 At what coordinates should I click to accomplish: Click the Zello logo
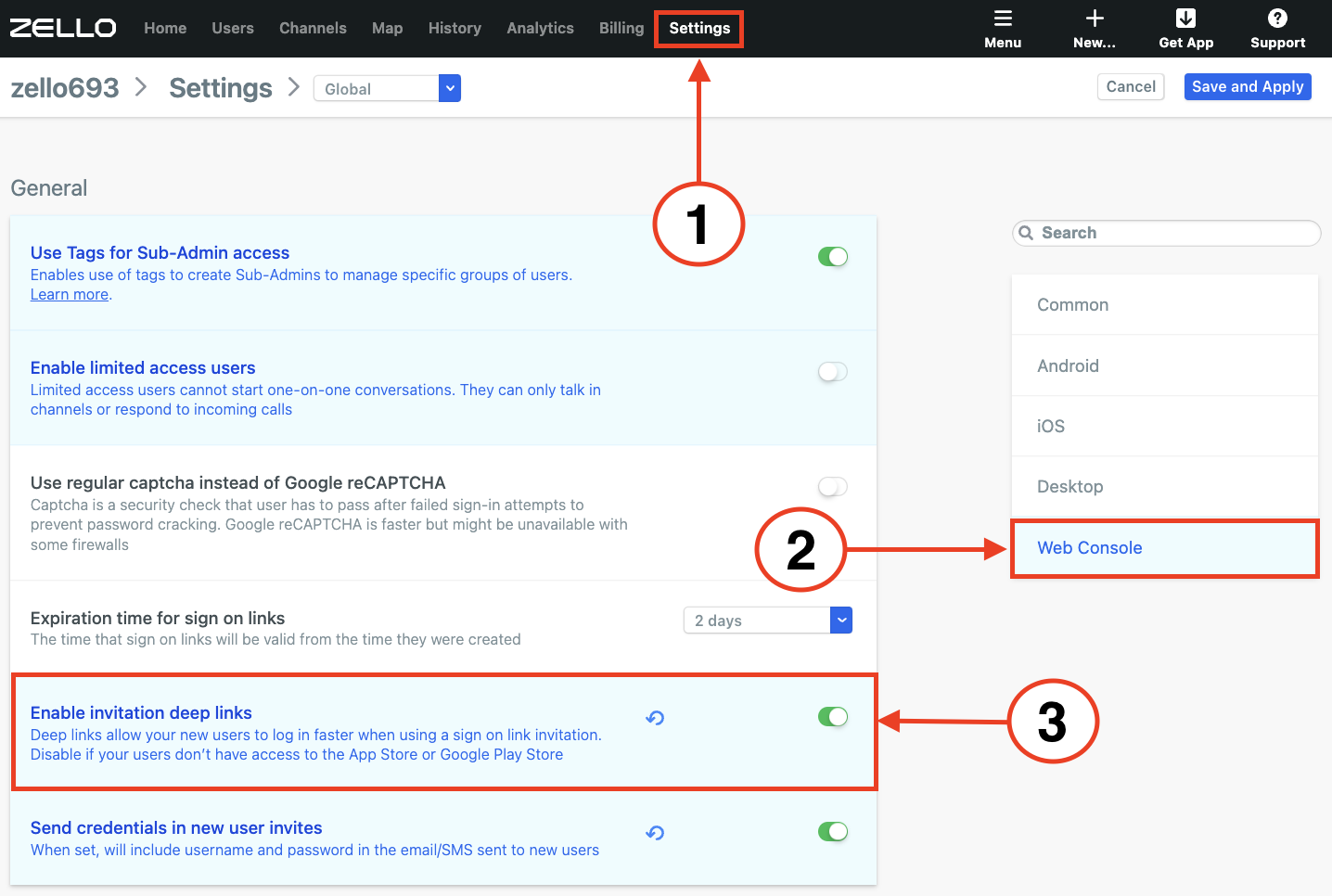pyautogui.click(x=63, y=28)
